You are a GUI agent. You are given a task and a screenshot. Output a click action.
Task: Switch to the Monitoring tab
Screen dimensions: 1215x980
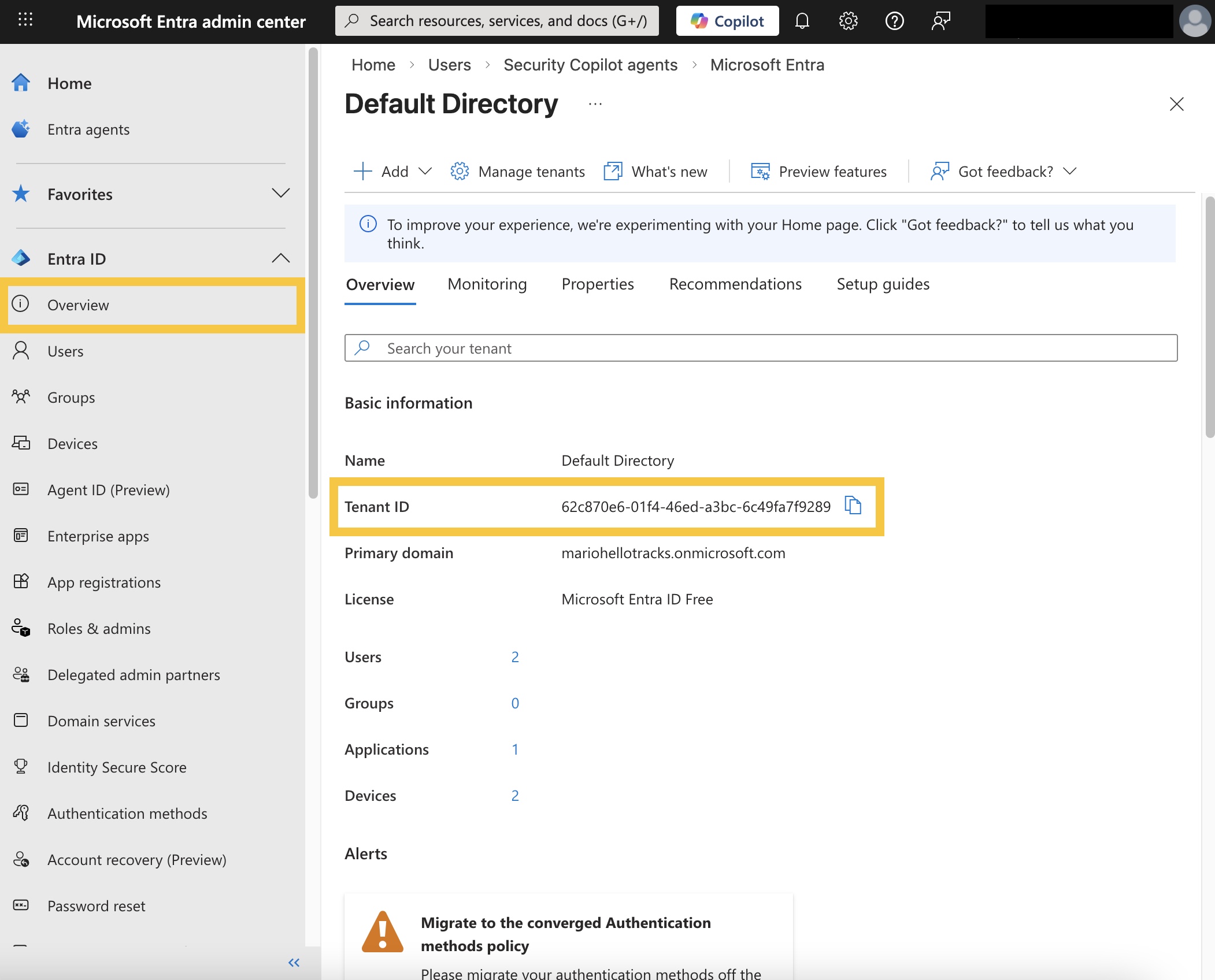point(487,284)
